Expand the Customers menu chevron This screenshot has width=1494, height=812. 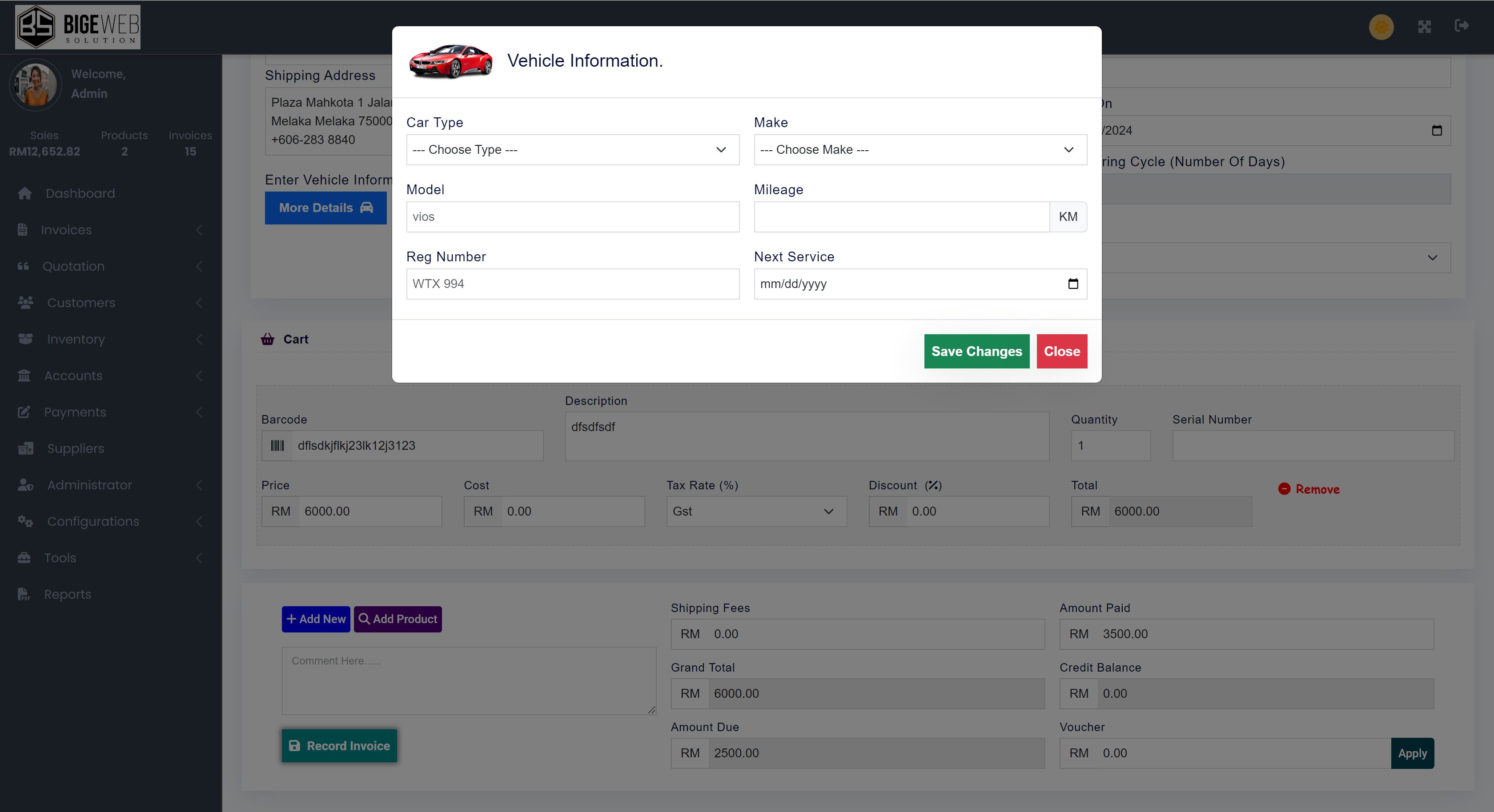(199, 303)
